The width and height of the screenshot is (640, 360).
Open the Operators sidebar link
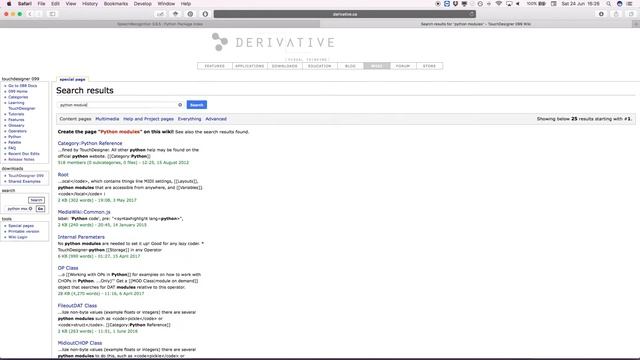coord(17,131)
